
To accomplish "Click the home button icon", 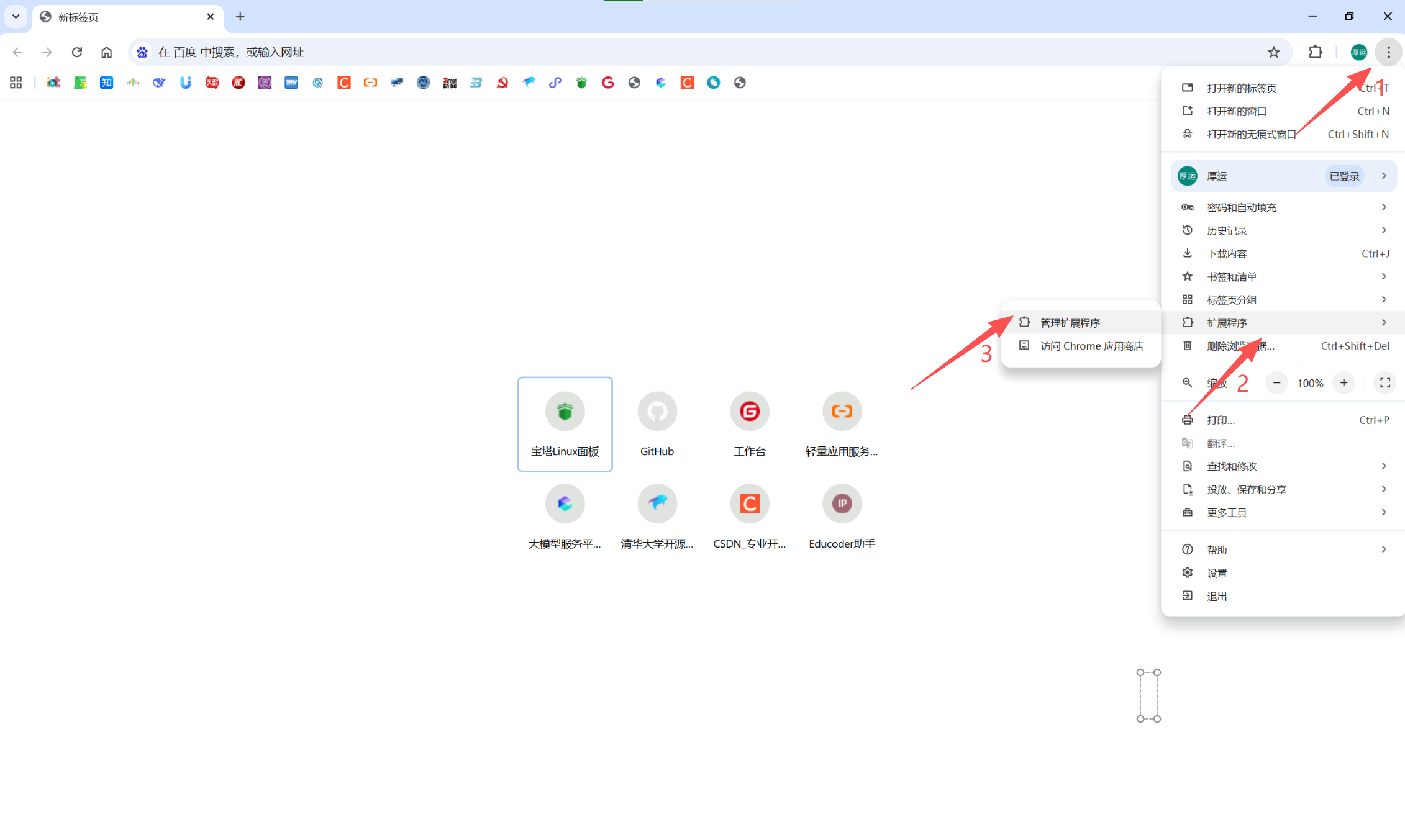I will [x=107, y=52].
